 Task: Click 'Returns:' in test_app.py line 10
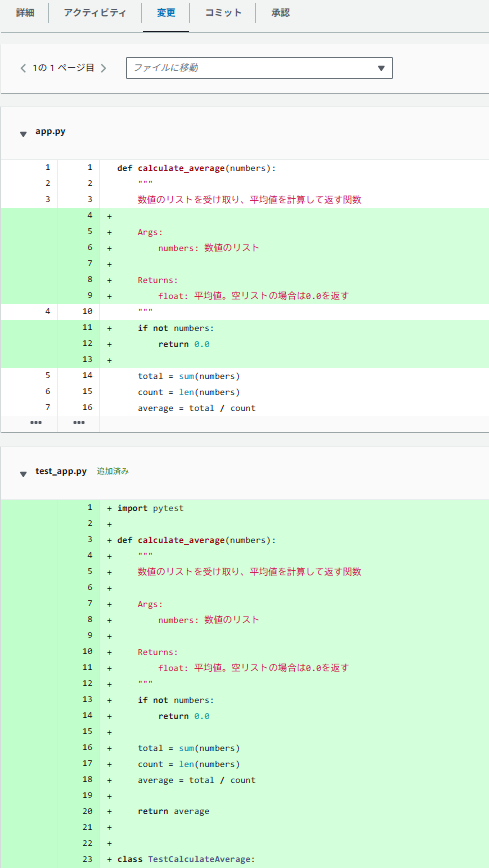click(x=158, y=652)
